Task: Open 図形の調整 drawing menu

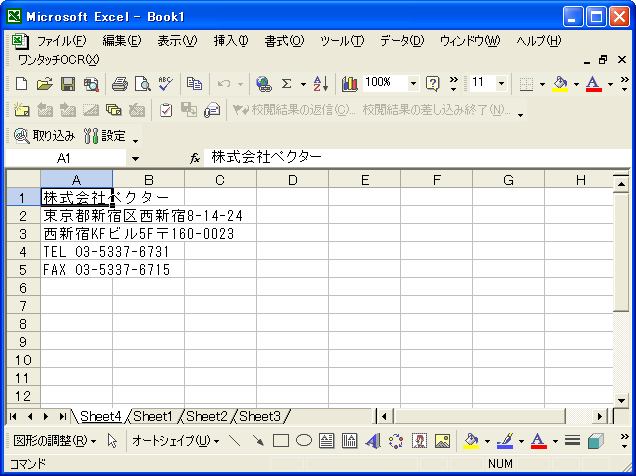Action: 55,441
